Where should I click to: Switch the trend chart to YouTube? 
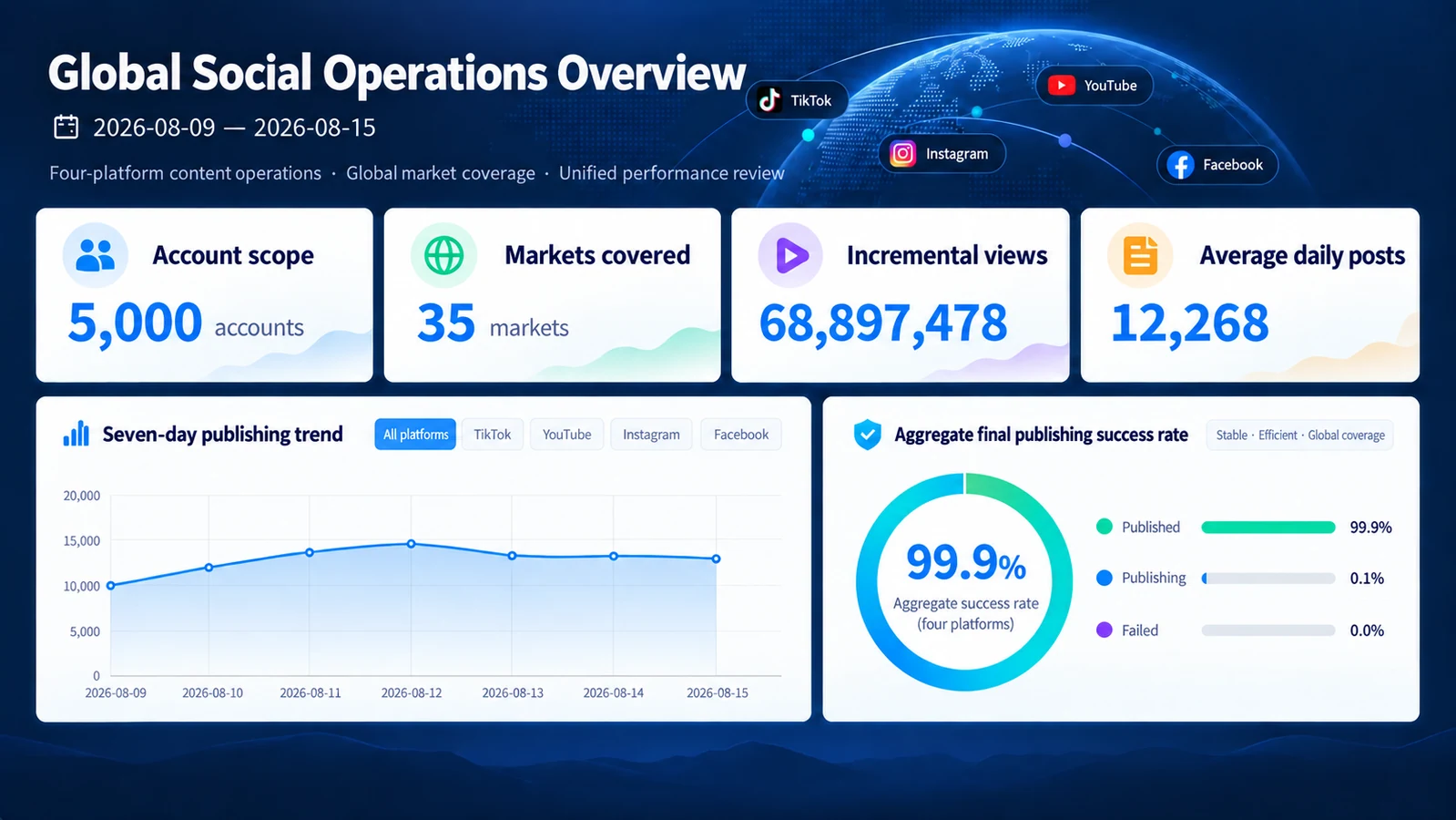tap(566, 435)
